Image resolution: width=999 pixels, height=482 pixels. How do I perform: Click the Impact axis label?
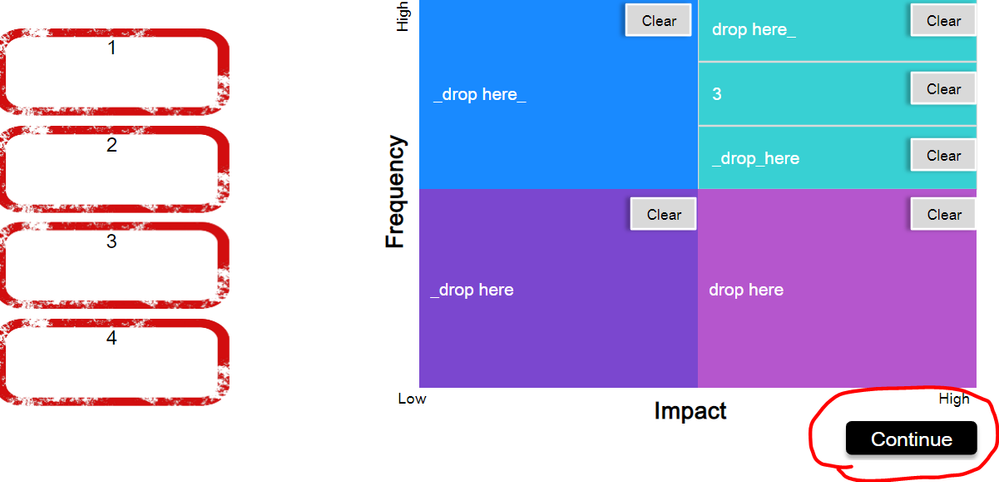click(x=690, y=411)
